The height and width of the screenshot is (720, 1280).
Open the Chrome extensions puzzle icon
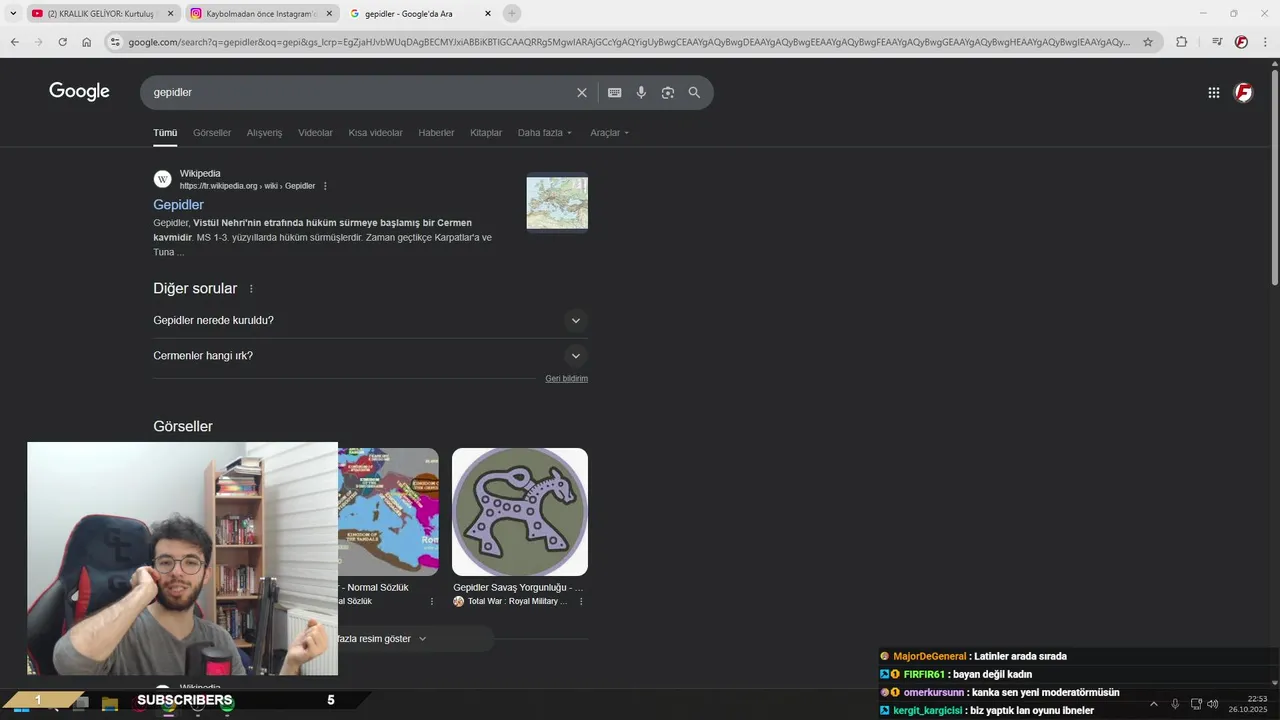[x=1182, y=42]
